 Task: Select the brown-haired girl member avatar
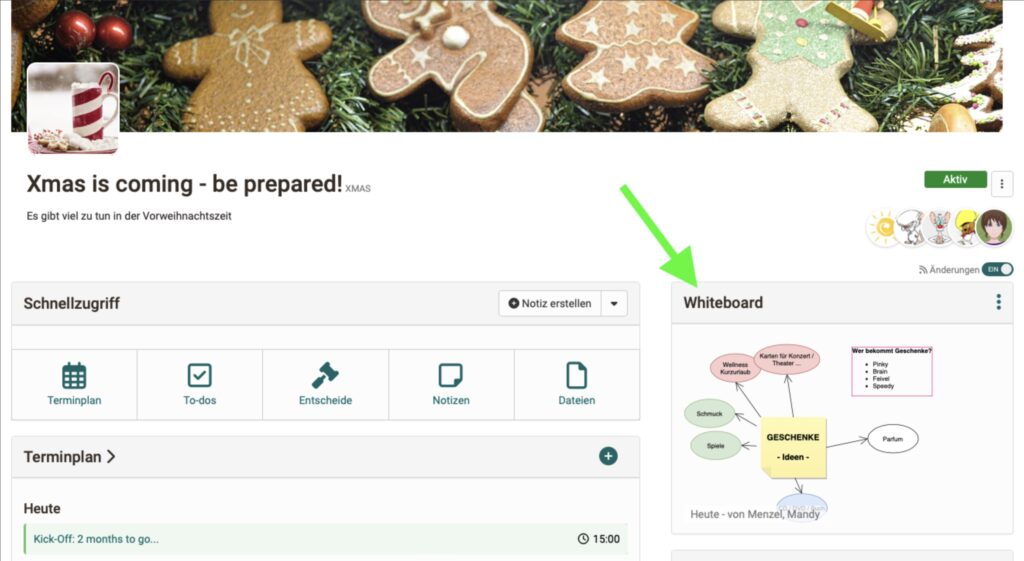click(x=994, y=227)
